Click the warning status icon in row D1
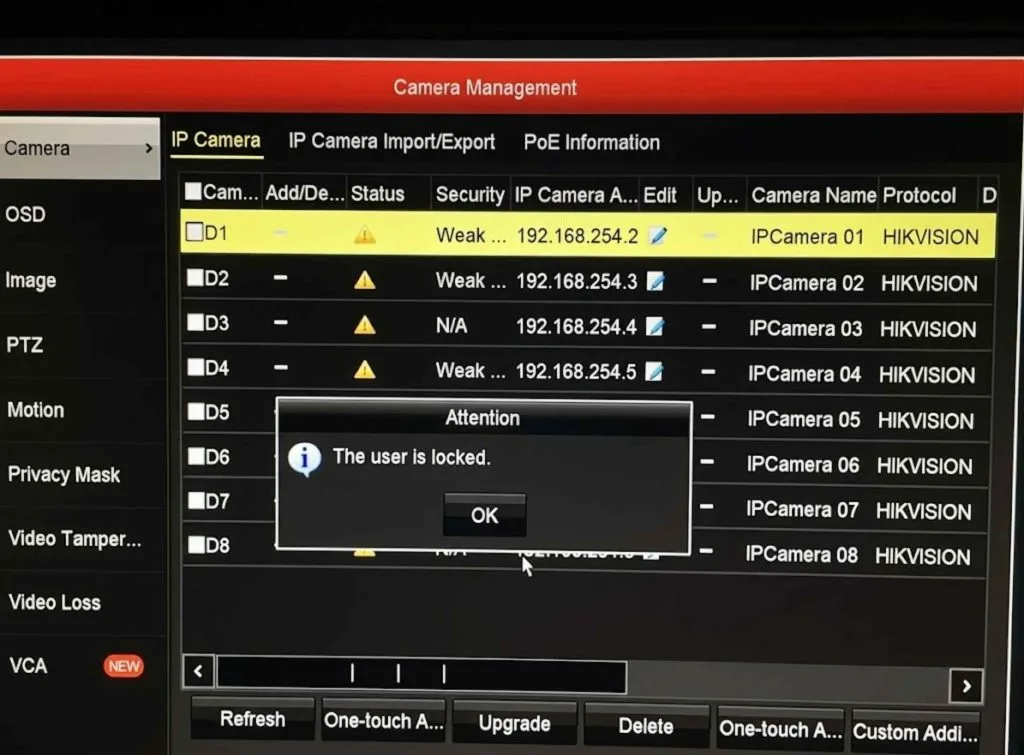This screenshot has height=755, width=1024. pyautogui.click(x=364, y=234)
